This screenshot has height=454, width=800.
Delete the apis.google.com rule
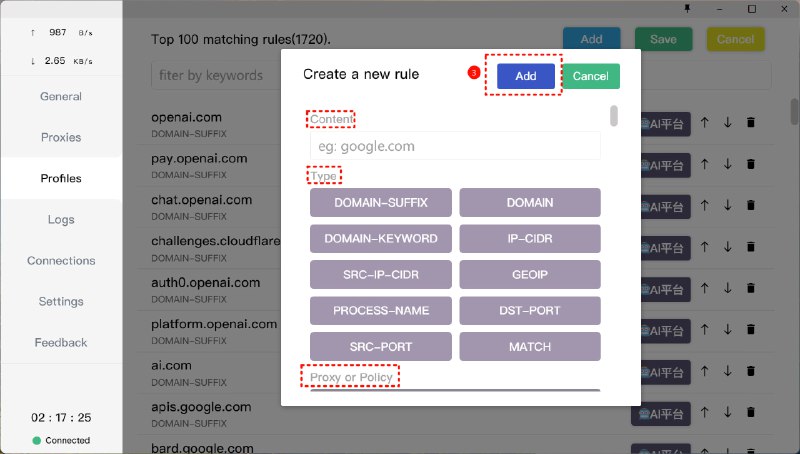coord(751,414)
